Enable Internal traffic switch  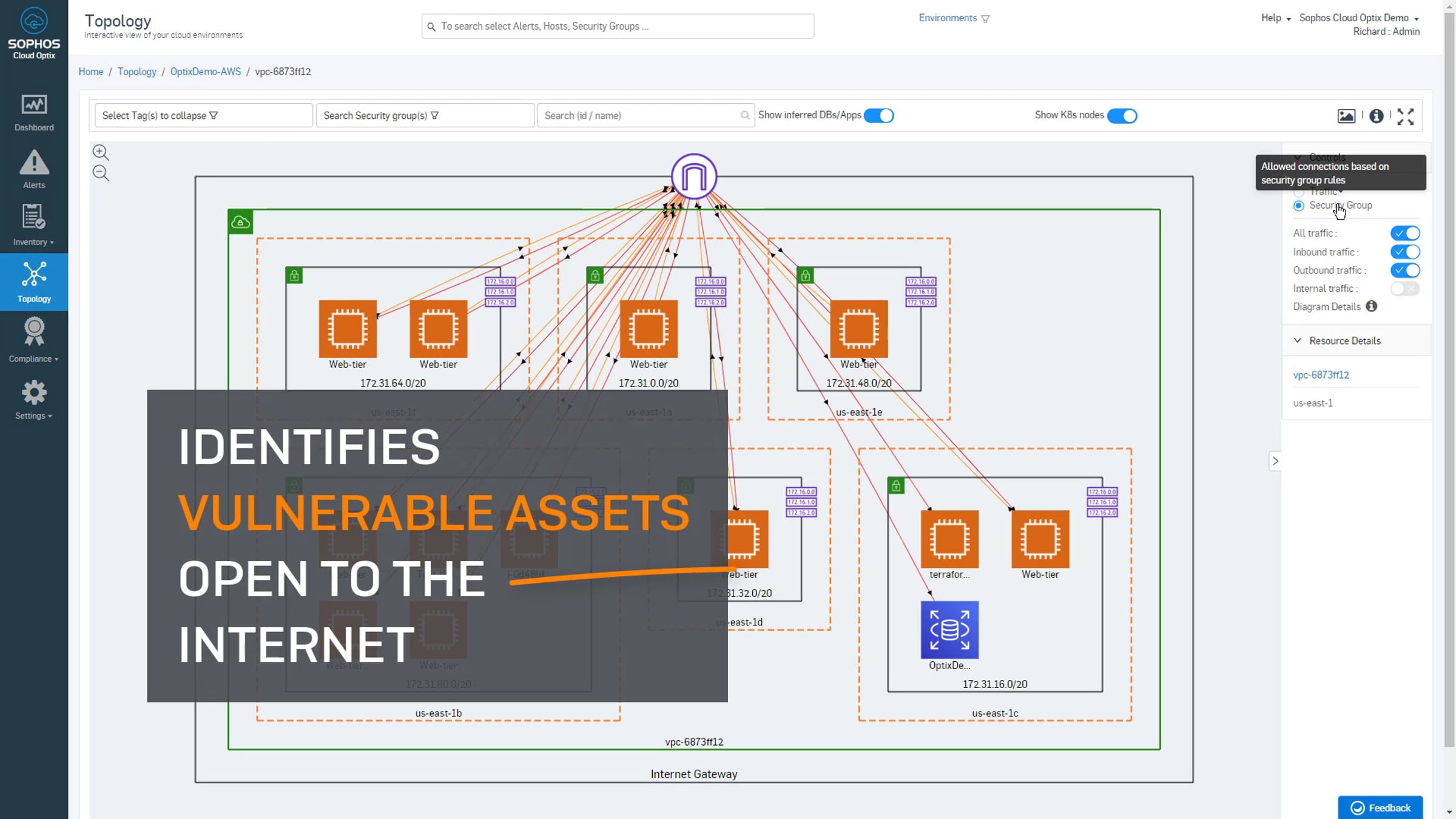pos(1405,289)
